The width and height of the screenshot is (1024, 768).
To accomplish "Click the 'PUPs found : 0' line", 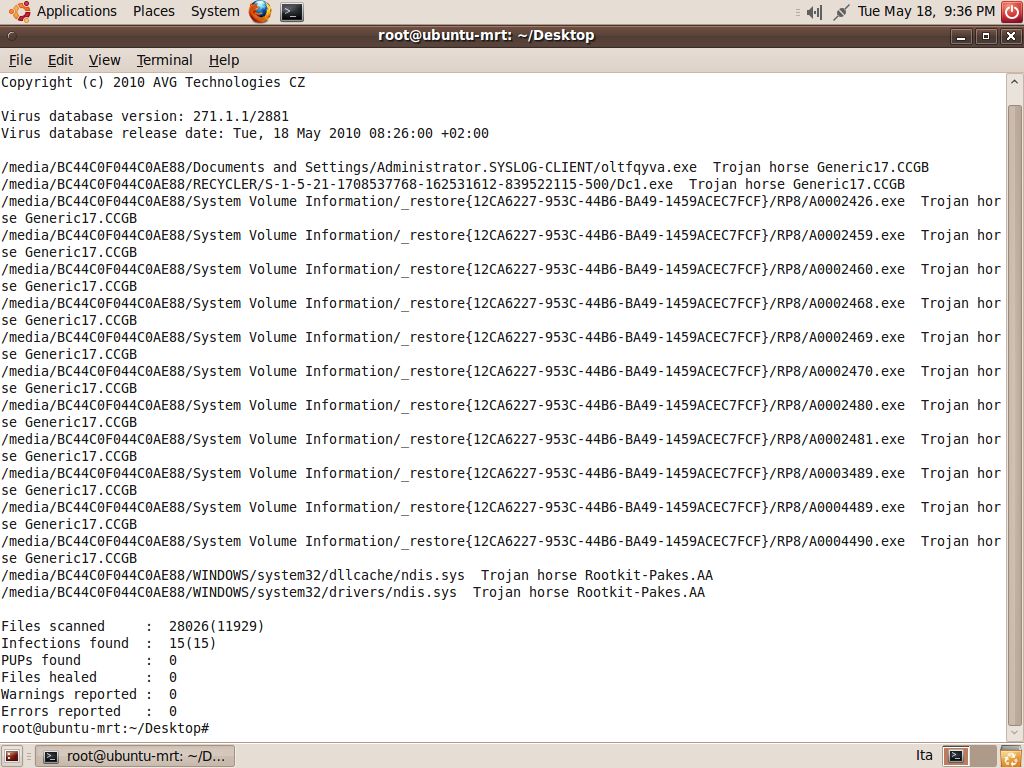I will point(89,660).
